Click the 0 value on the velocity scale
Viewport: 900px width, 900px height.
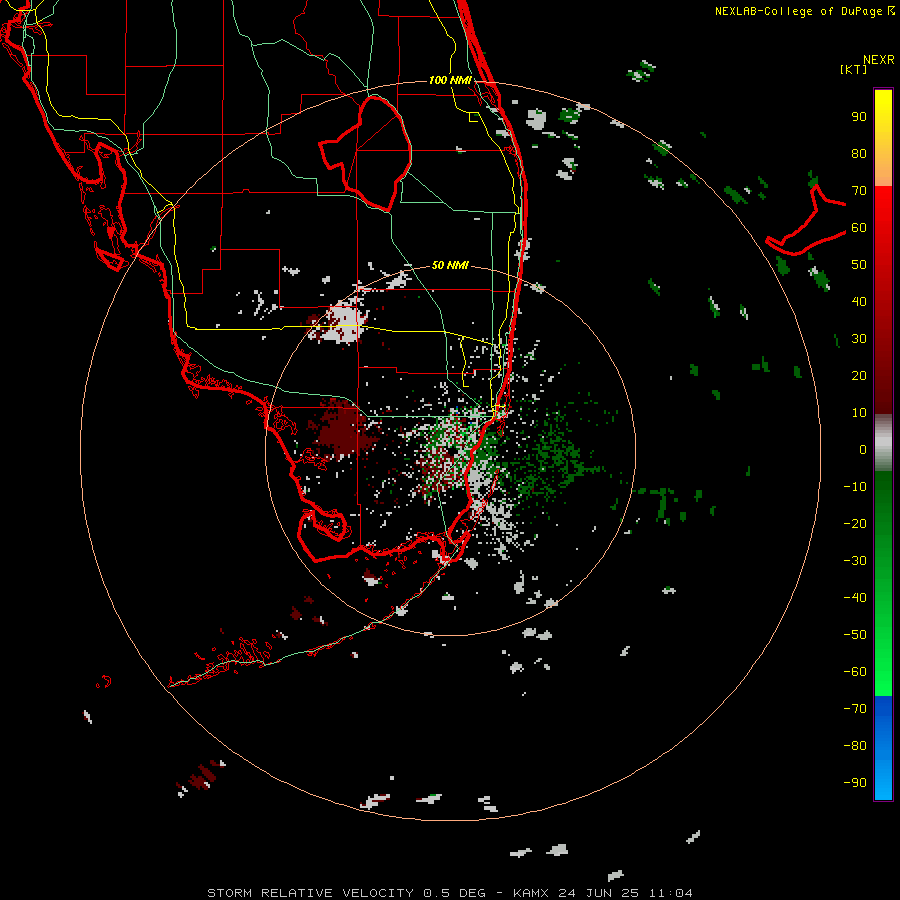pos(863,449)
